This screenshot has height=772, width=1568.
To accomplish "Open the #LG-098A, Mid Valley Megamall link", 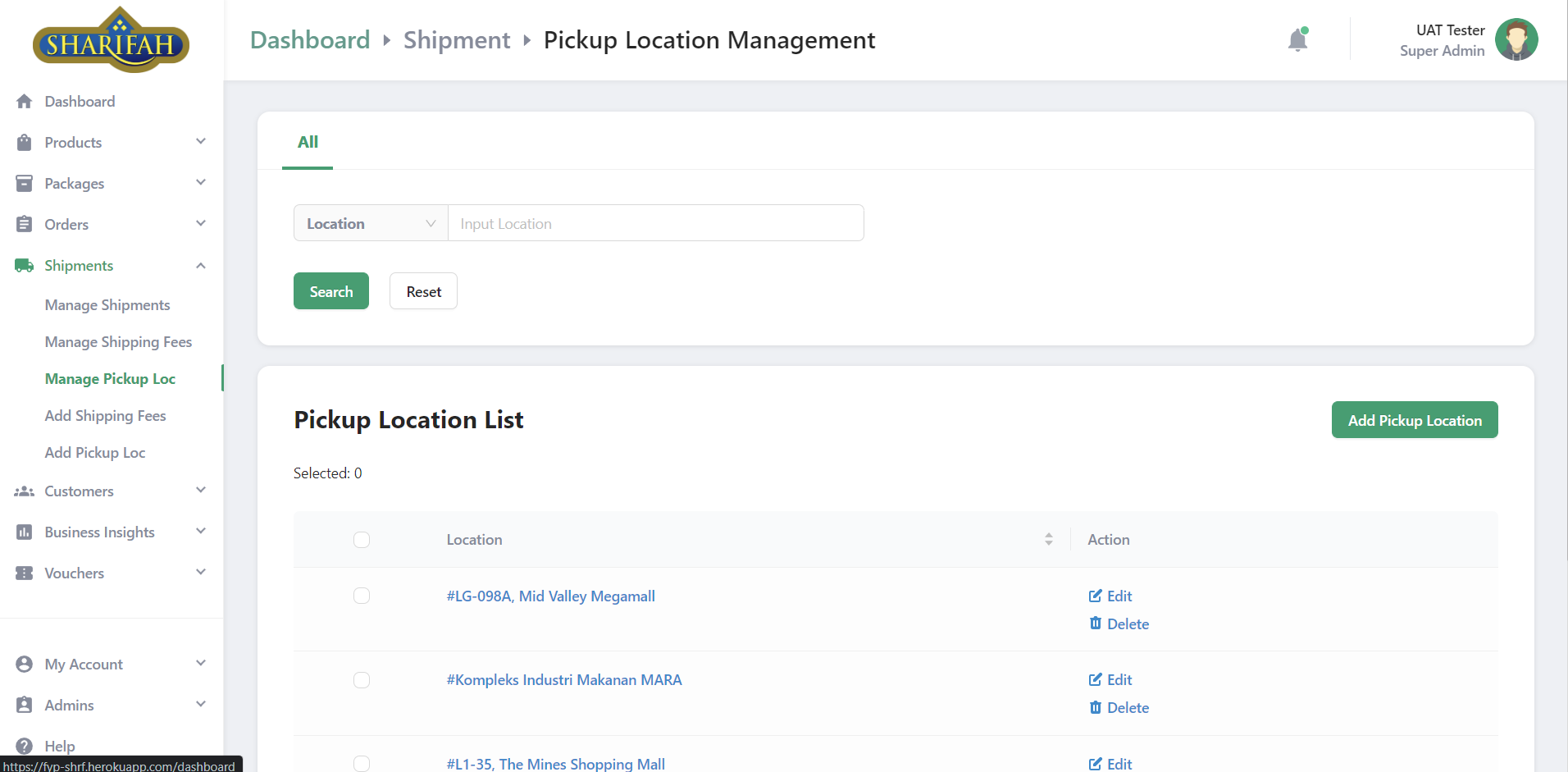I will tap(550, 596).
